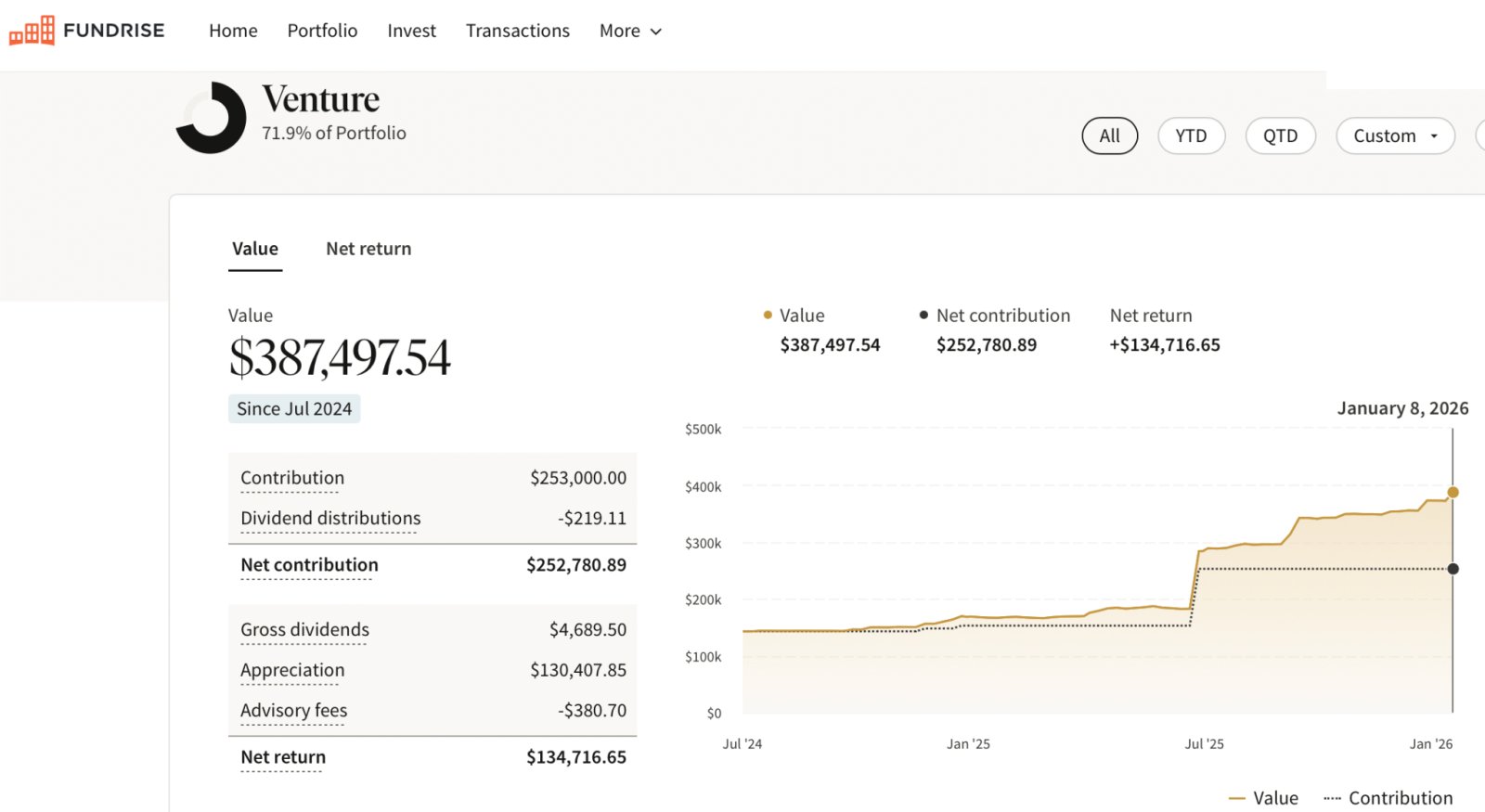
Task: Open the Invest page
Action: (x=411, y=31)
